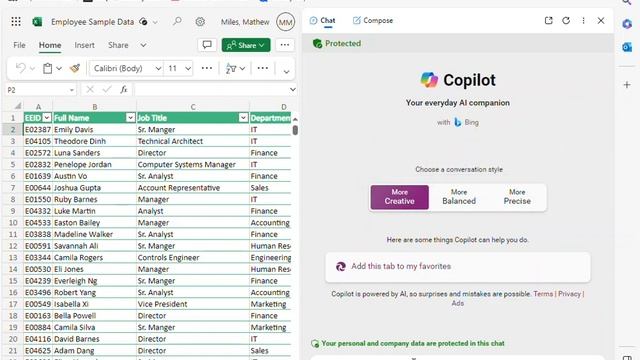The width and height of the screenshot is (640, 360).
Task: Open the font size 11 dropdown
Action: coord(188,69)
